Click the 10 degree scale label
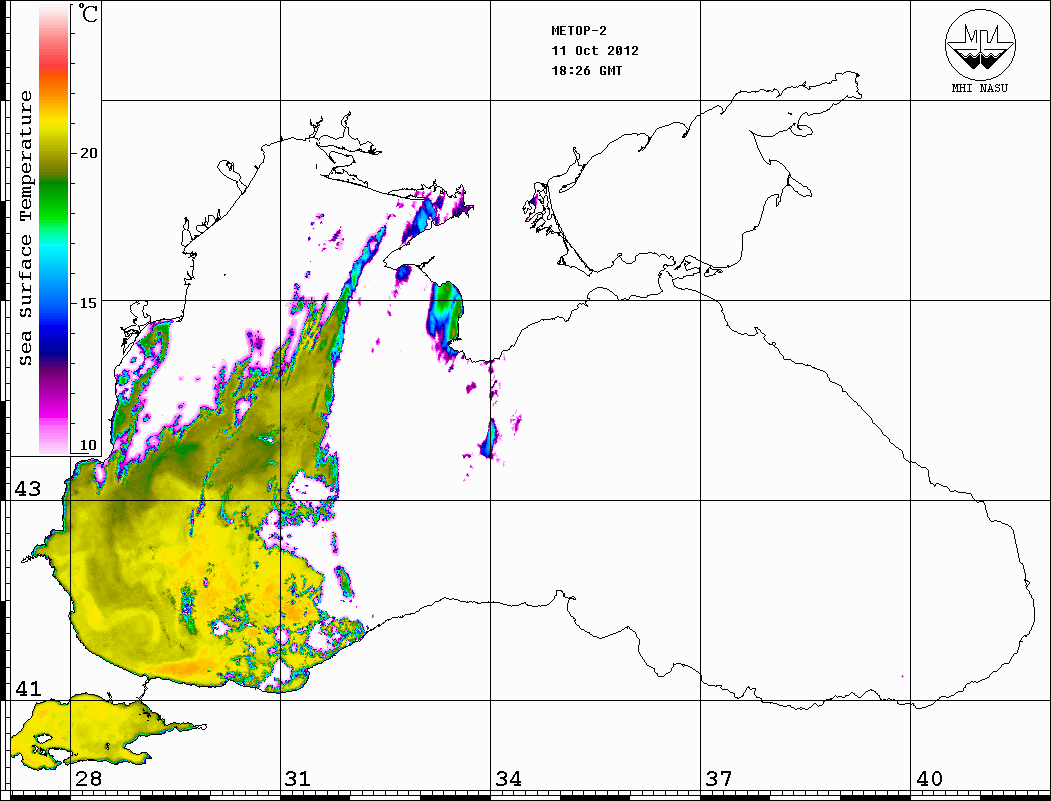1051x801 pixels. tap(88, 445)
